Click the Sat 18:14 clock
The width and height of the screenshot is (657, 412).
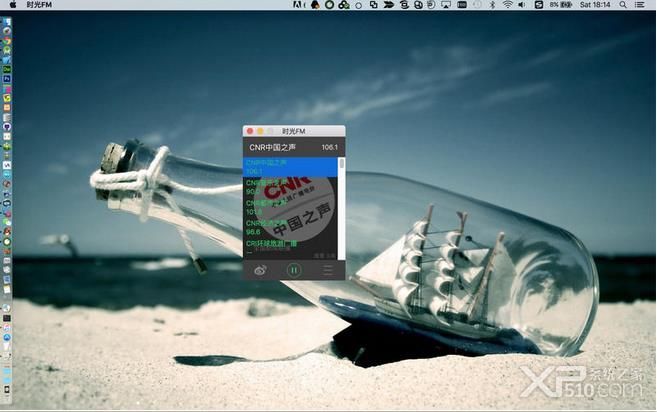pos(595,5)
